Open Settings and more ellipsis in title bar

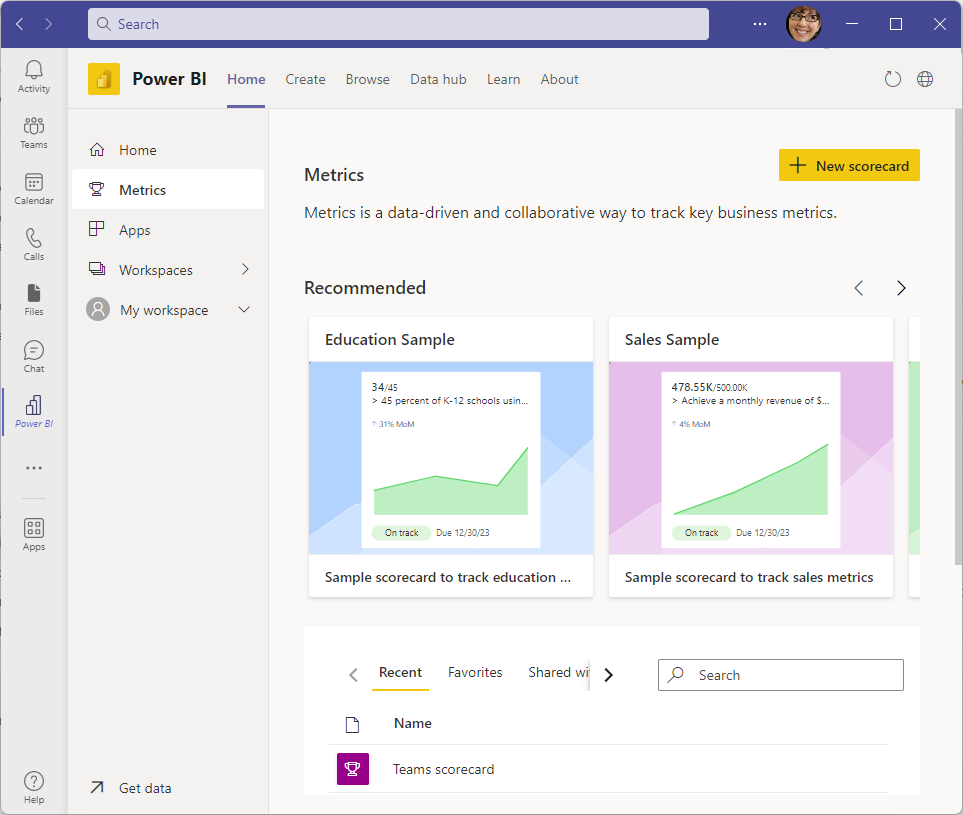tap(760, 24)
